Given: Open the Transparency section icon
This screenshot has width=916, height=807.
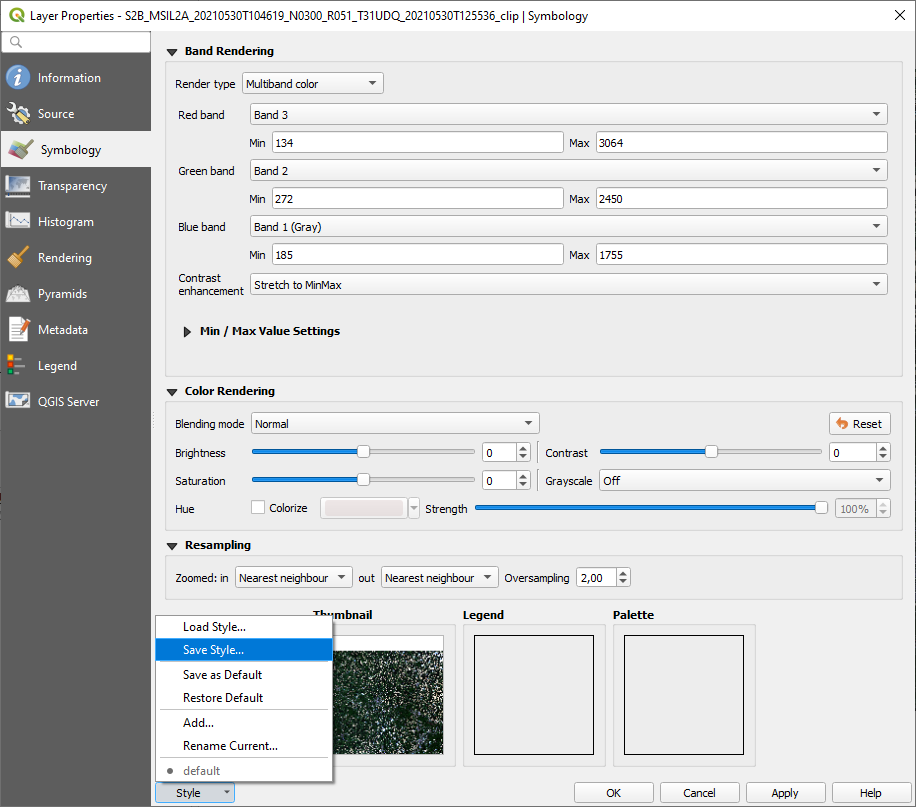Looking at the screenshot, I should pyautogui.click(x=18, y=186).
